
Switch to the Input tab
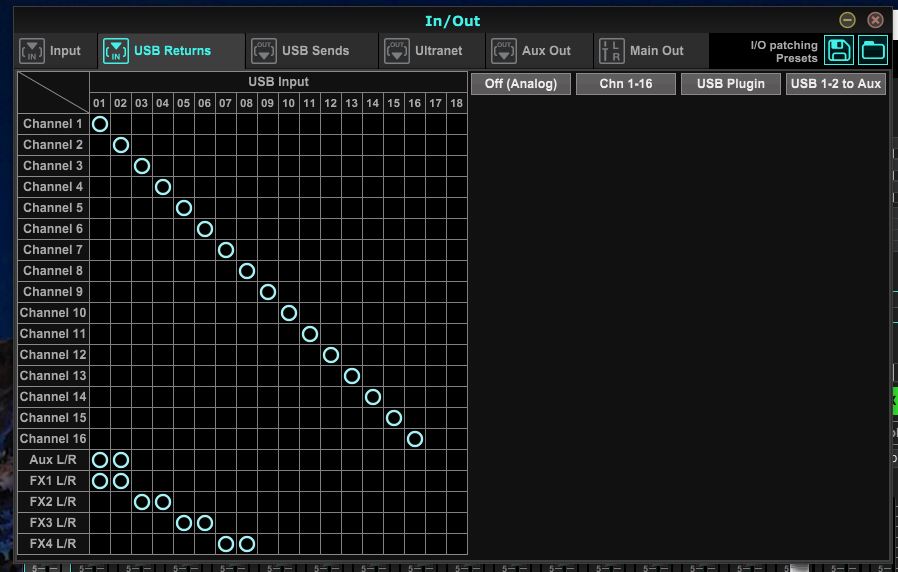tap(56, 51)
